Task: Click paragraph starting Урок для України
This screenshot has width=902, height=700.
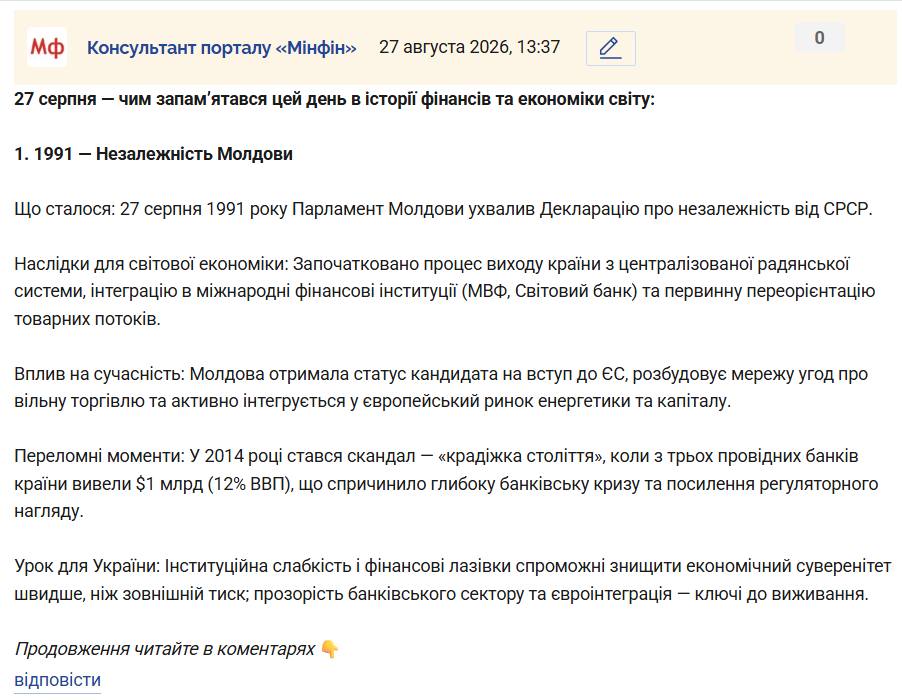Action: coord(453,580)
